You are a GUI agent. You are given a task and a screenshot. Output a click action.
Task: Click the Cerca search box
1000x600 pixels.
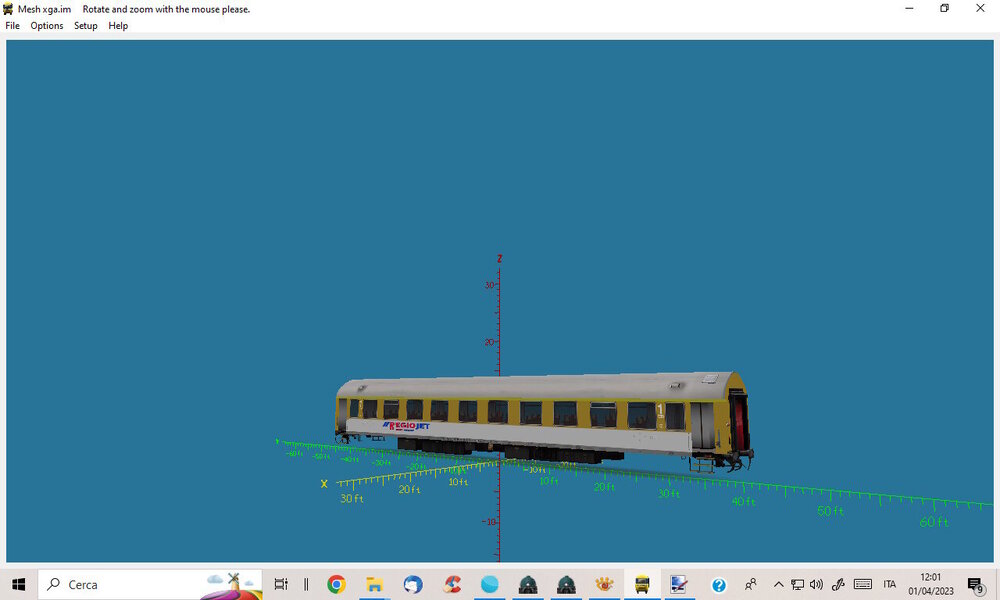coord(151,584)
